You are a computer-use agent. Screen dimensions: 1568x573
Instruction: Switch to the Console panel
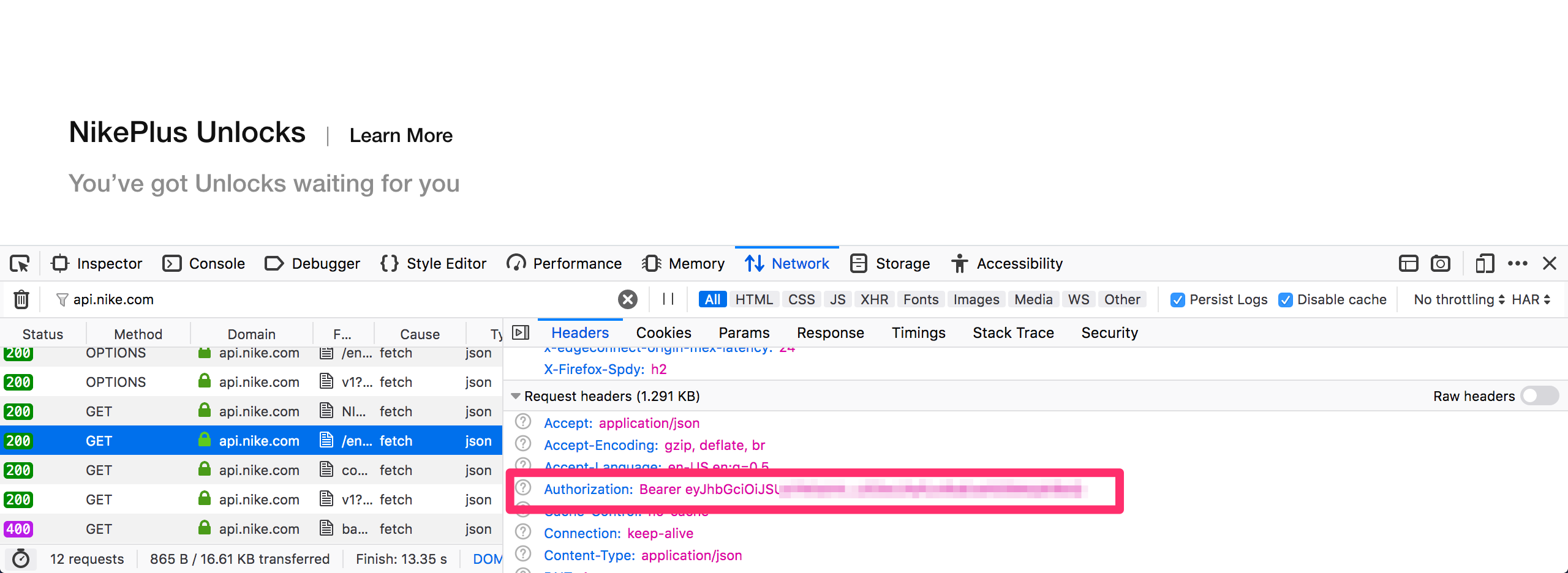204,264
